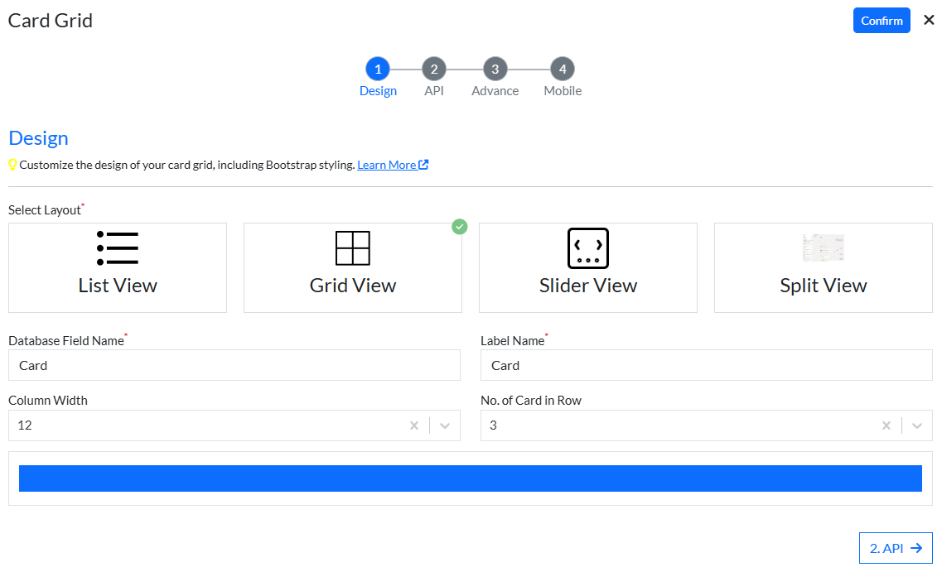
Task: Switch to step 2 API
Action: click(433, 69)
